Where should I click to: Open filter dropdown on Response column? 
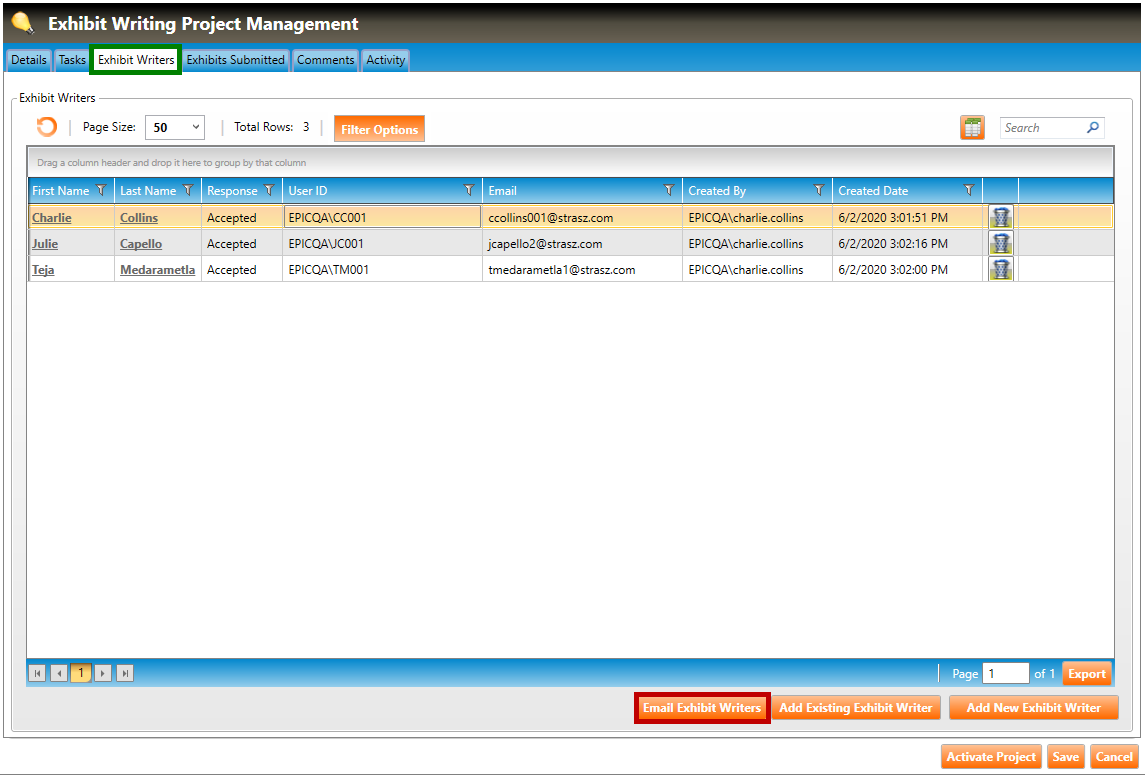click(269, 190)
